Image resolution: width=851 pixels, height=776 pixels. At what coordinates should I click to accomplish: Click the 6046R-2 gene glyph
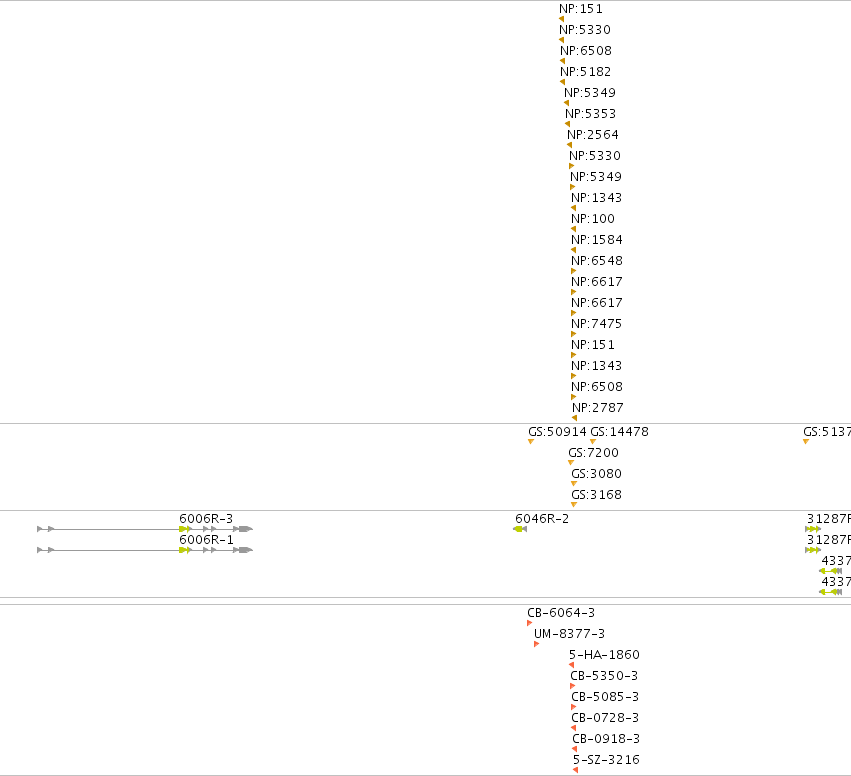pyautogui.click(x=520, y=529)
